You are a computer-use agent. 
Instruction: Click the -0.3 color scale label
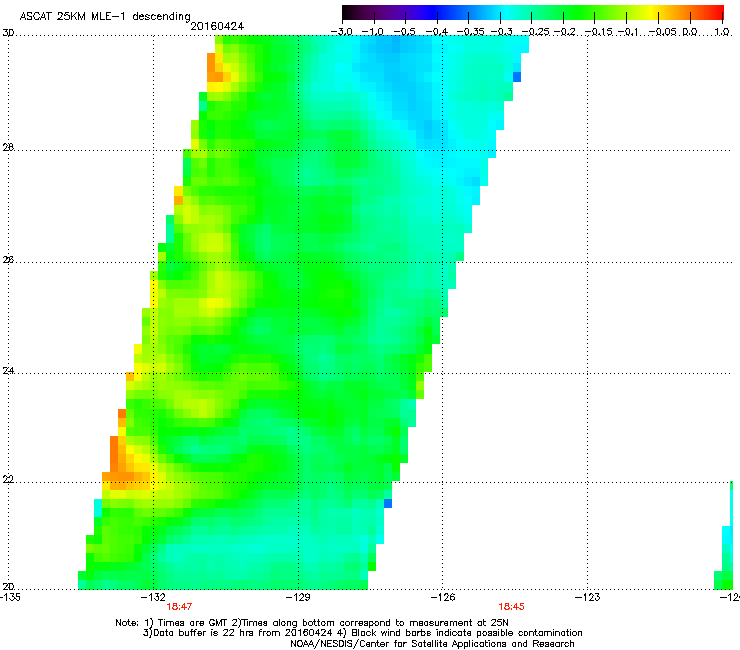pos(501,32)
